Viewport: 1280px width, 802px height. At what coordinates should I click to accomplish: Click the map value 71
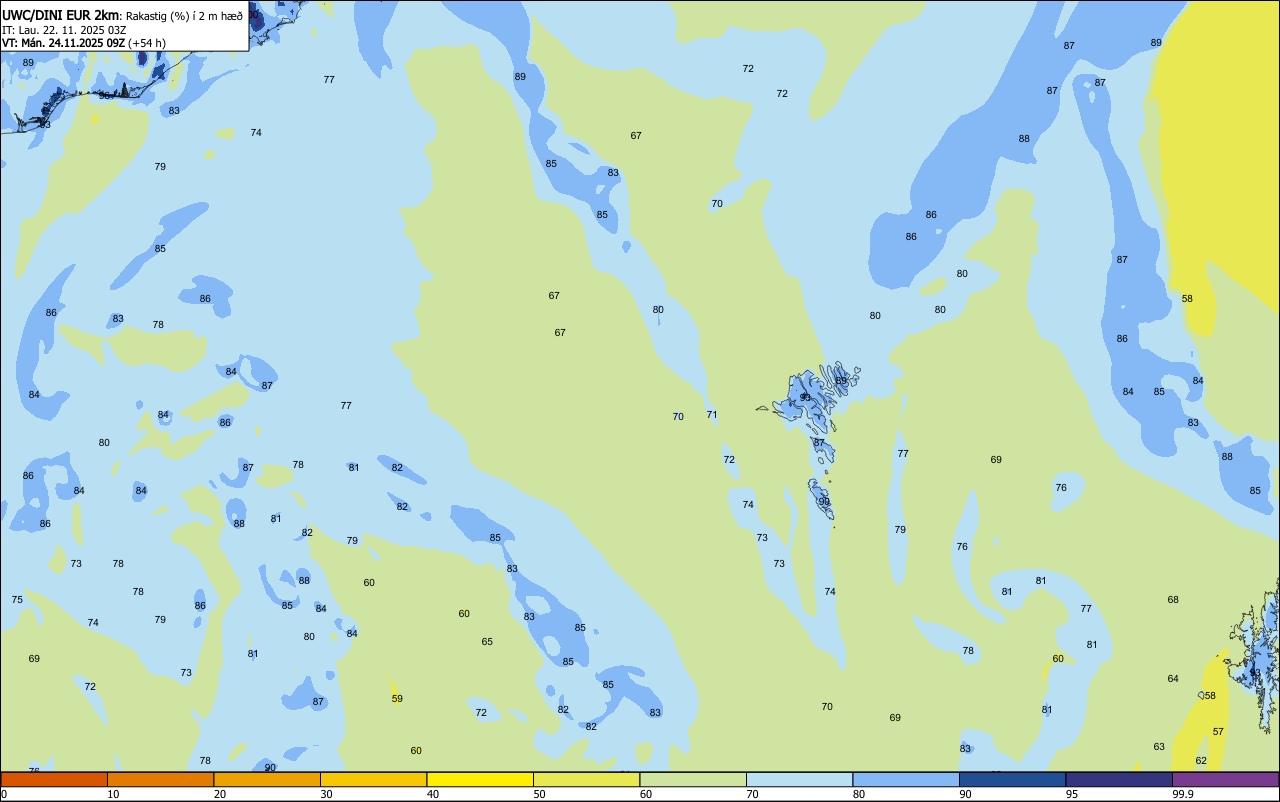712,414
